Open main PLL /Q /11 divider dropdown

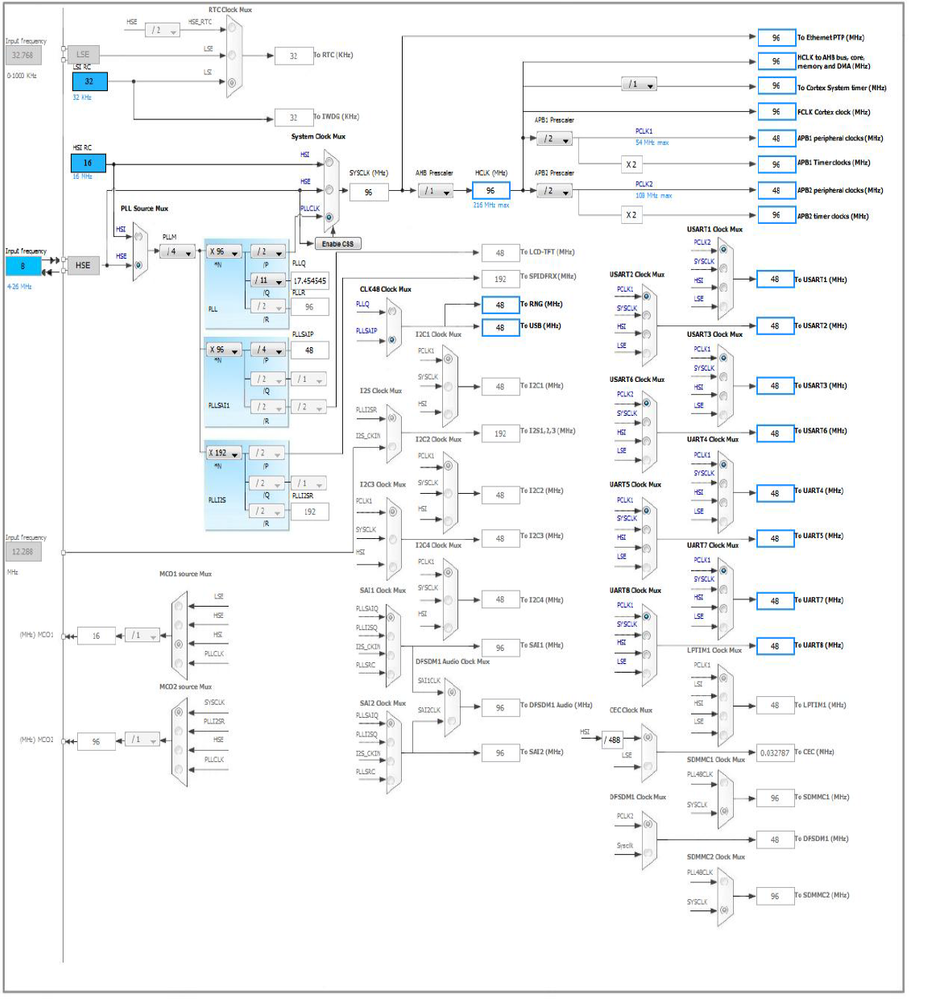tap(268, 280)
